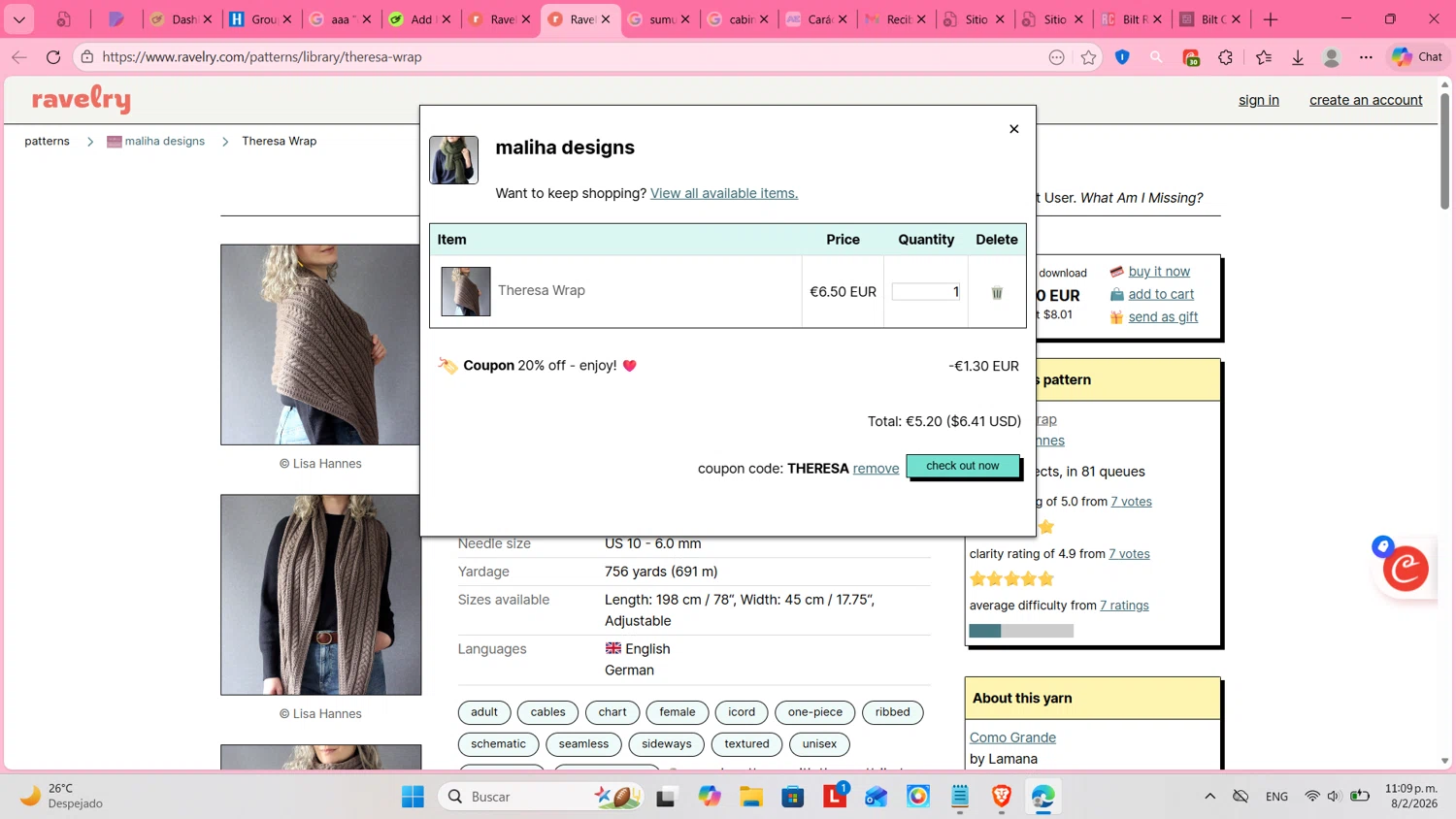The image size is (1456, 819).
Task: Bookmark page with the star icon
Action: [1088, 57]
